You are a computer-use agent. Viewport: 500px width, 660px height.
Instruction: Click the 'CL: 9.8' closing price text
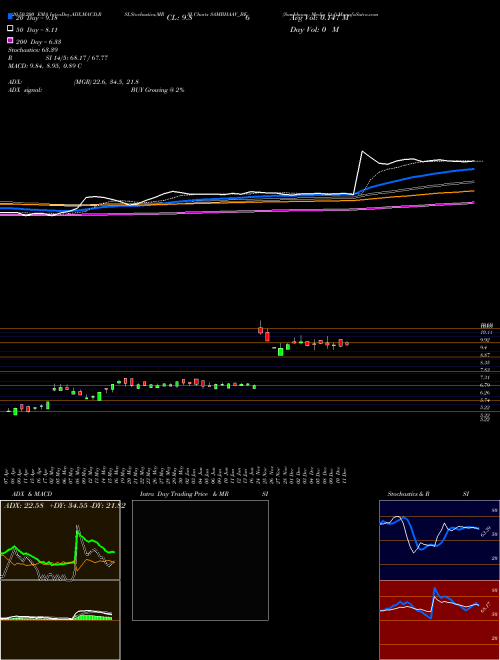point(179,18)
